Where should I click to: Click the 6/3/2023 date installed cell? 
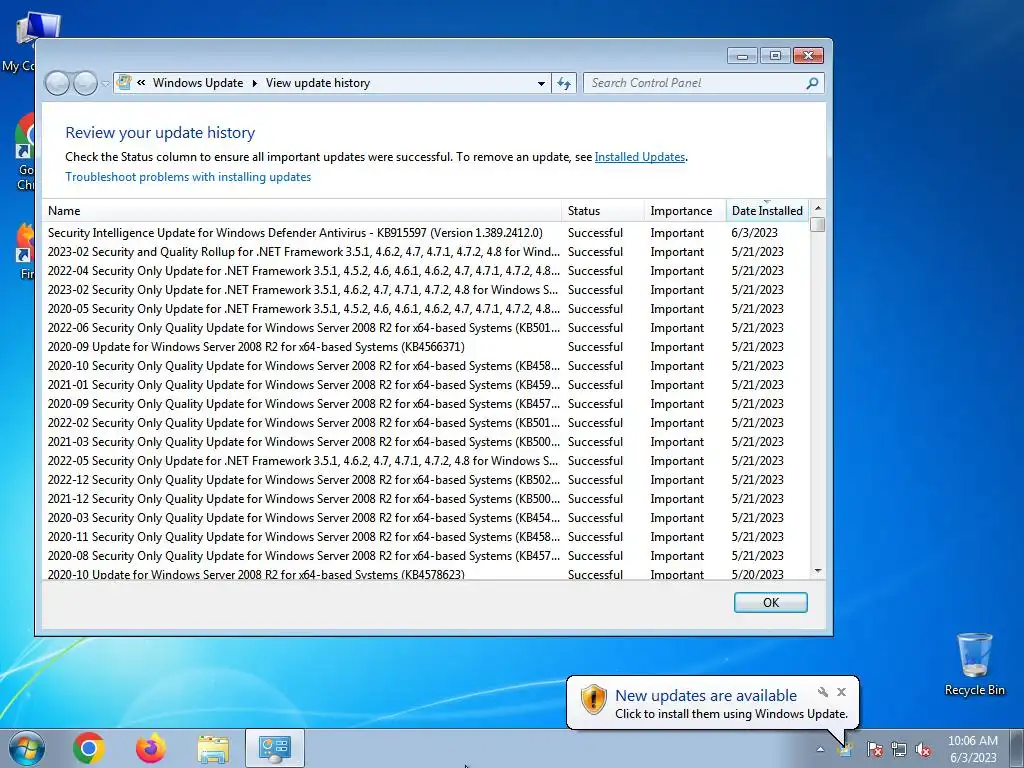click(x=754, y=233)
